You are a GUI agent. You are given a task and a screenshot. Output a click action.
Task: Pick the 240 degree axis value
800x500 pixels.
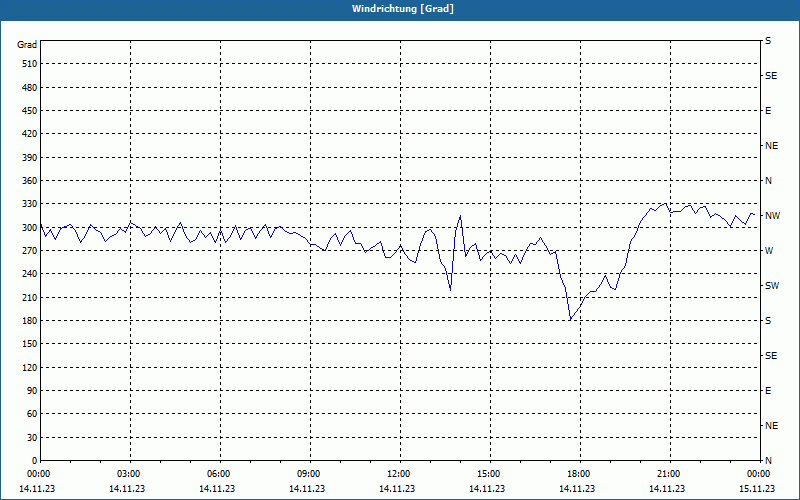[30, 274]
